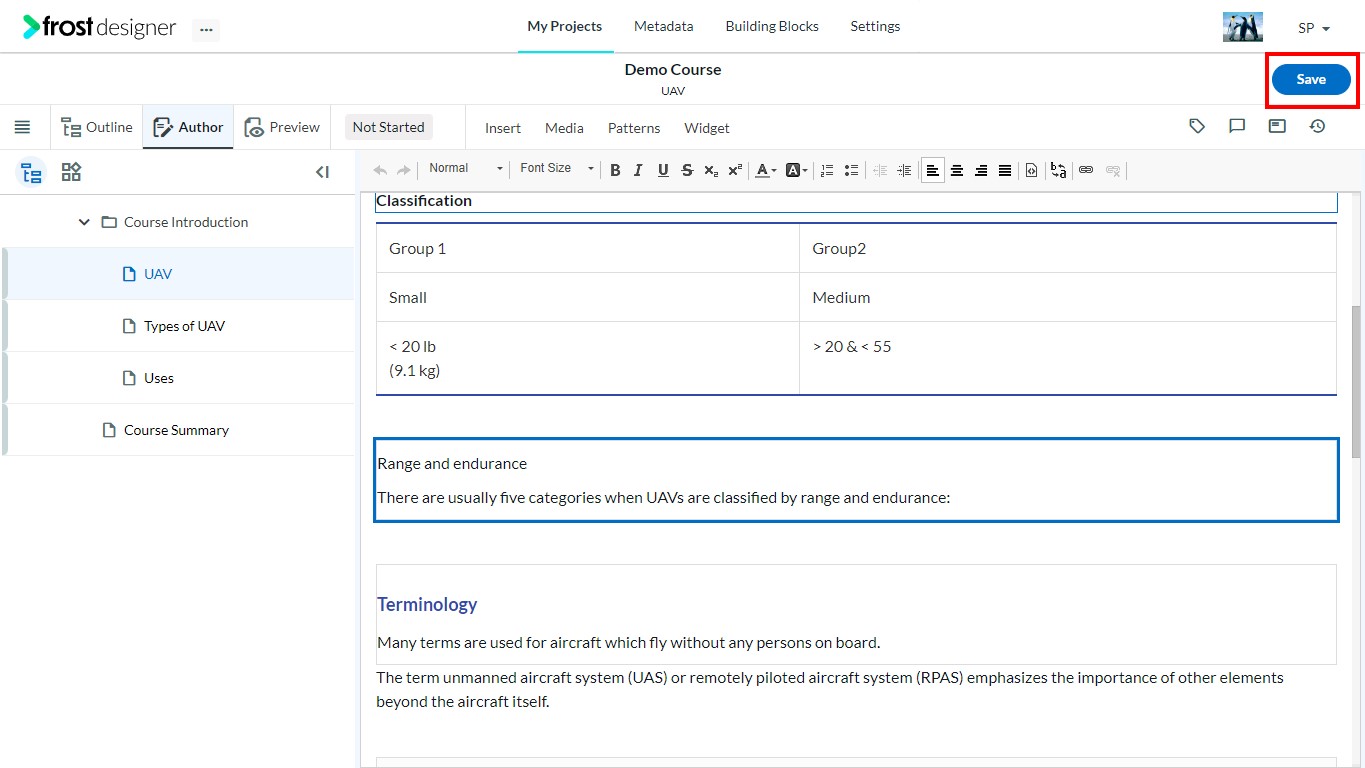Click the notes panel icon
The image size is (1365, 768).
pyautogui.click(x=1277, y=126)
